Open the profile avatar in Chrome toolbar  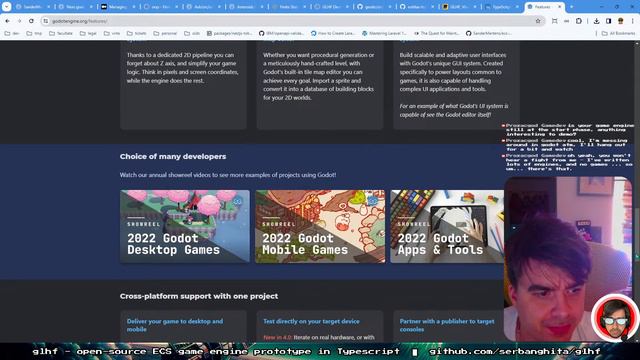[620, 21]
